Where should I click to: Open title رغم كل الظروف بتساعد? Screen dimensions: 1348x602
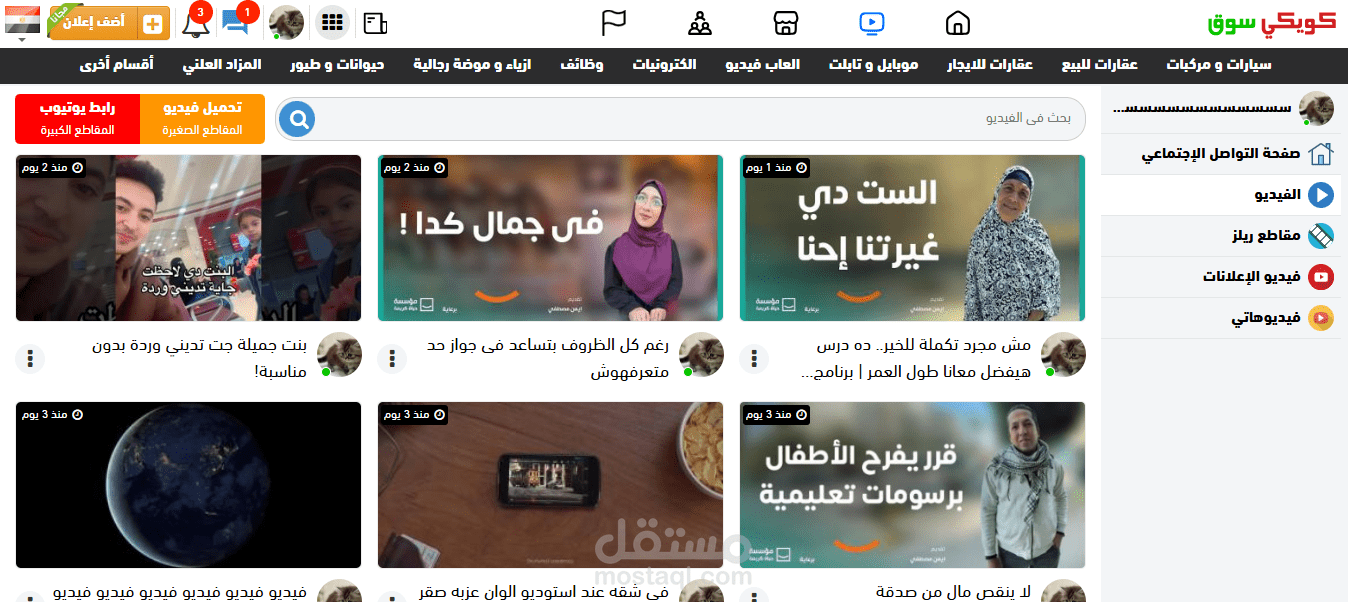548,358
